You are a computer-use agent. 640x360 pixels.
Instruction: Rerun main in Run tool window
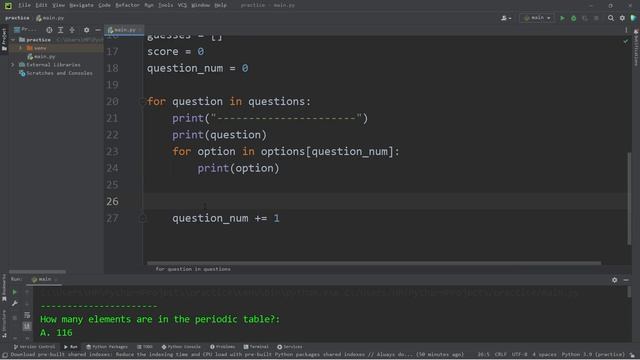tap(14, 292)
